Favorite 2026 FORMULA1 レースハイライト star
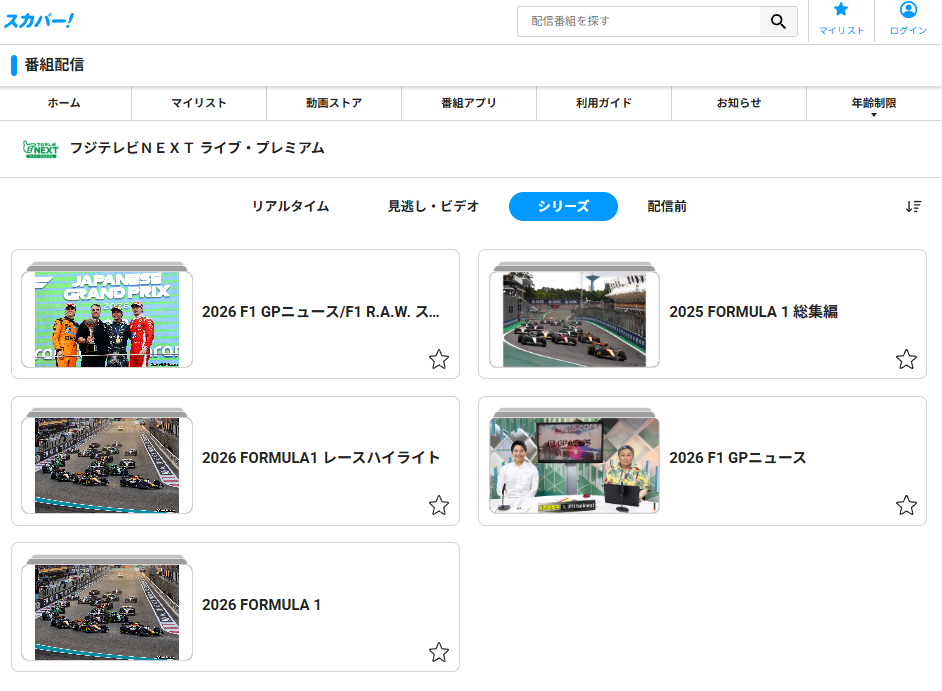This screenshot has width=942, height=691. 439,505
